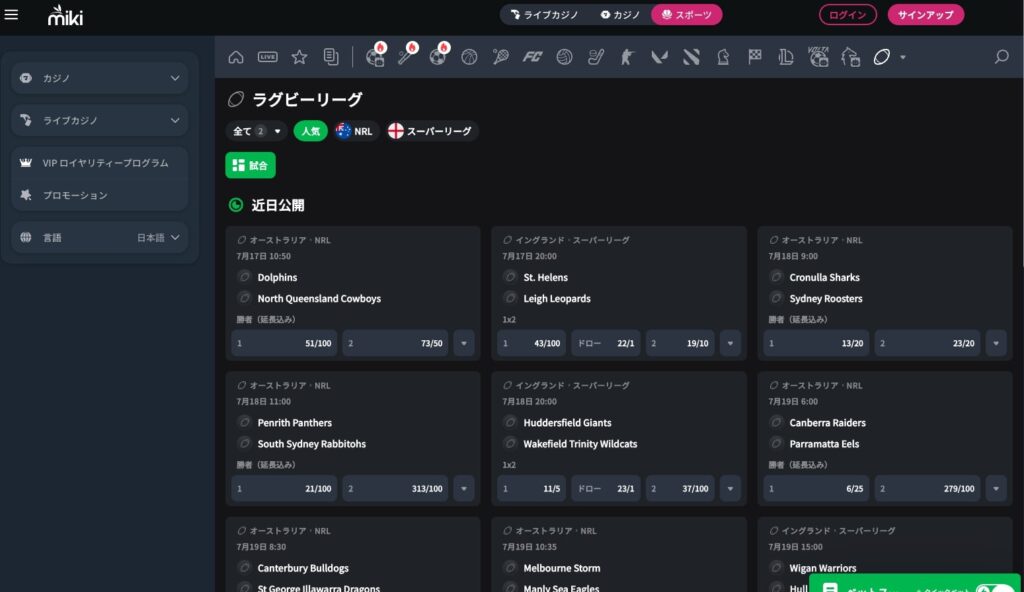Select the VOLTA football icon
The height and width of the screenshot is (592, 1024).
click(x=818, y=56)
